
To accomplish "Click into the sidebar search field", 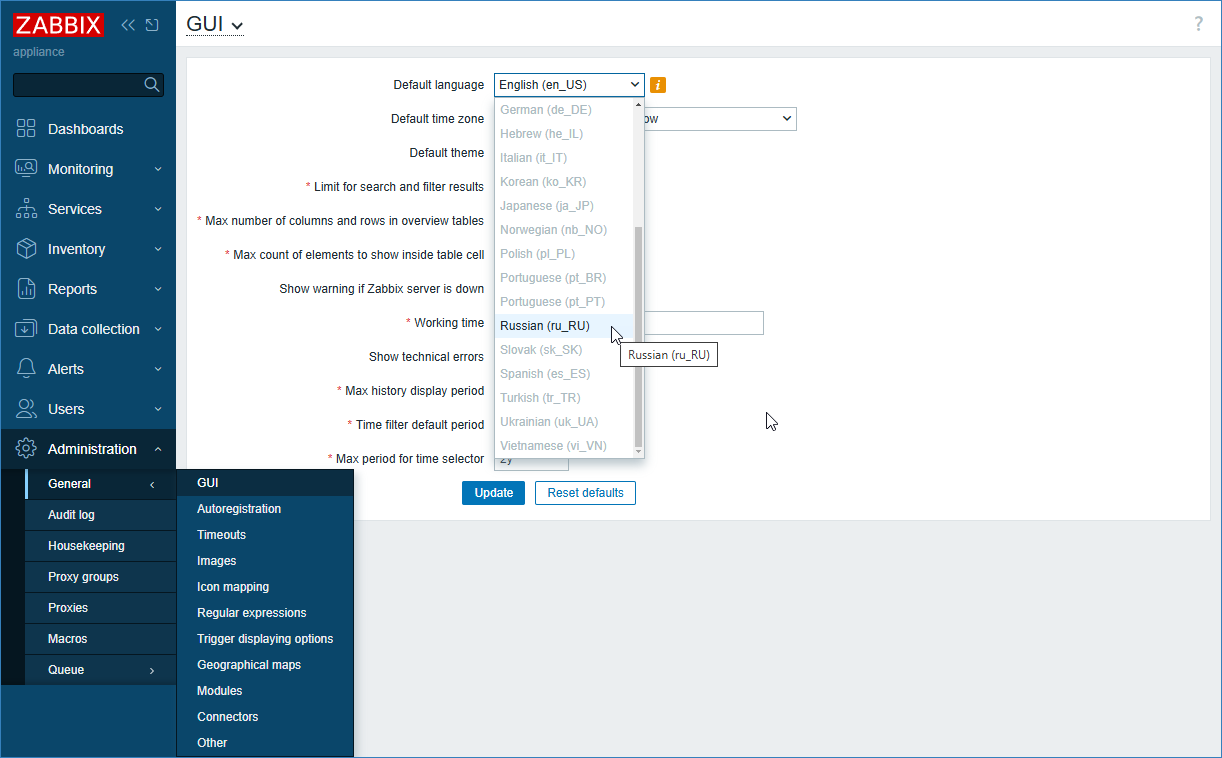I will [78, 85].
